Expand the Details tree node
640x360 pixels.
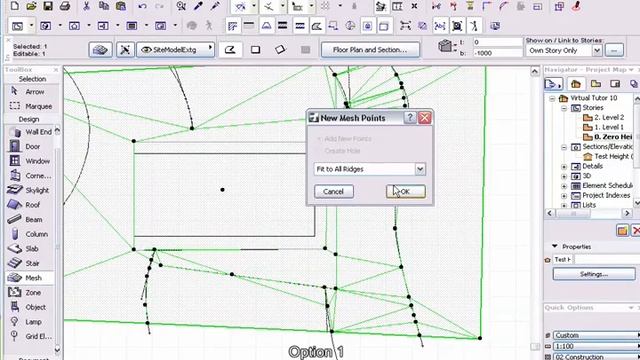[x=564, y=167]
